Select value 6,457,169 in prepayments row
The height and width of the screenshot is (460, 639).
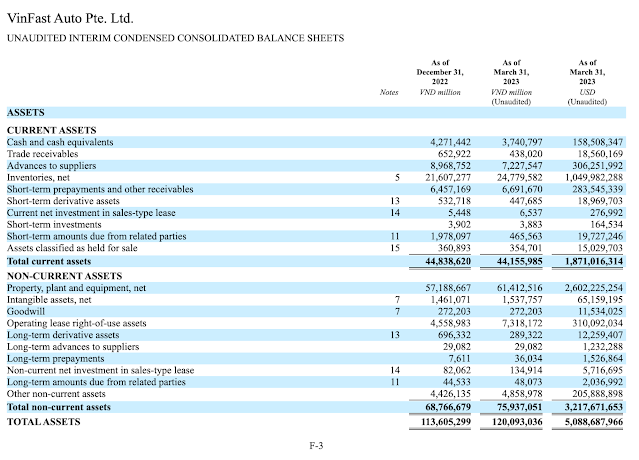click(x=450, y=189)
